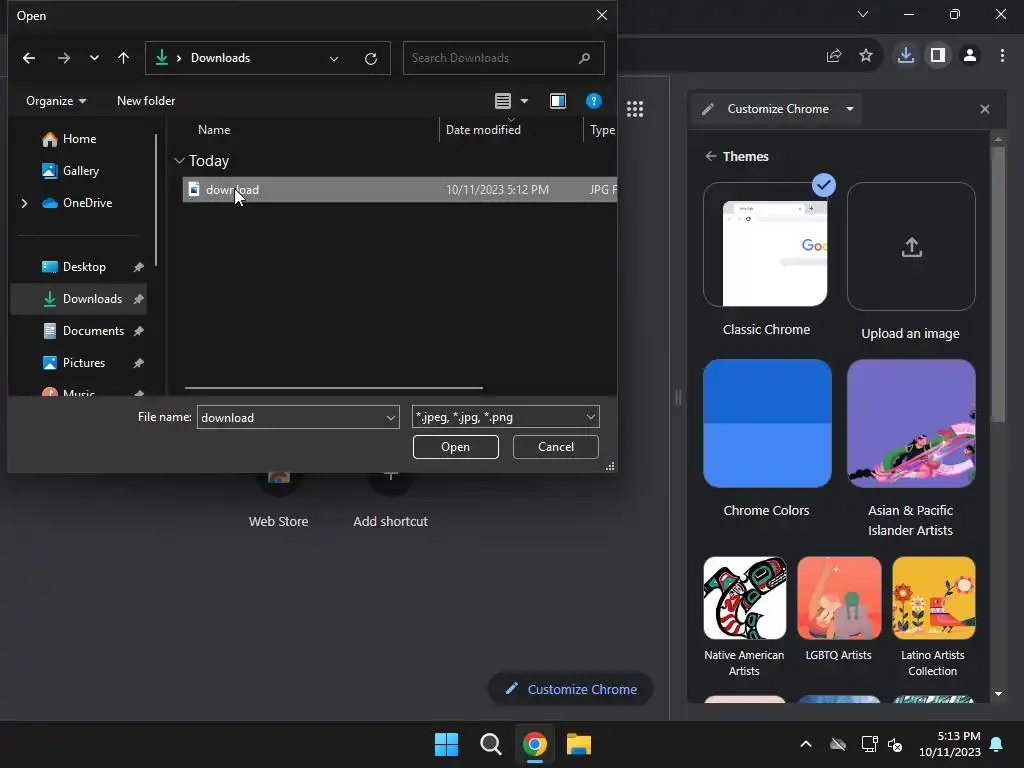Collapse the Today group
The height and width of the screenshot is (768, 1024).
click(180, 161)
